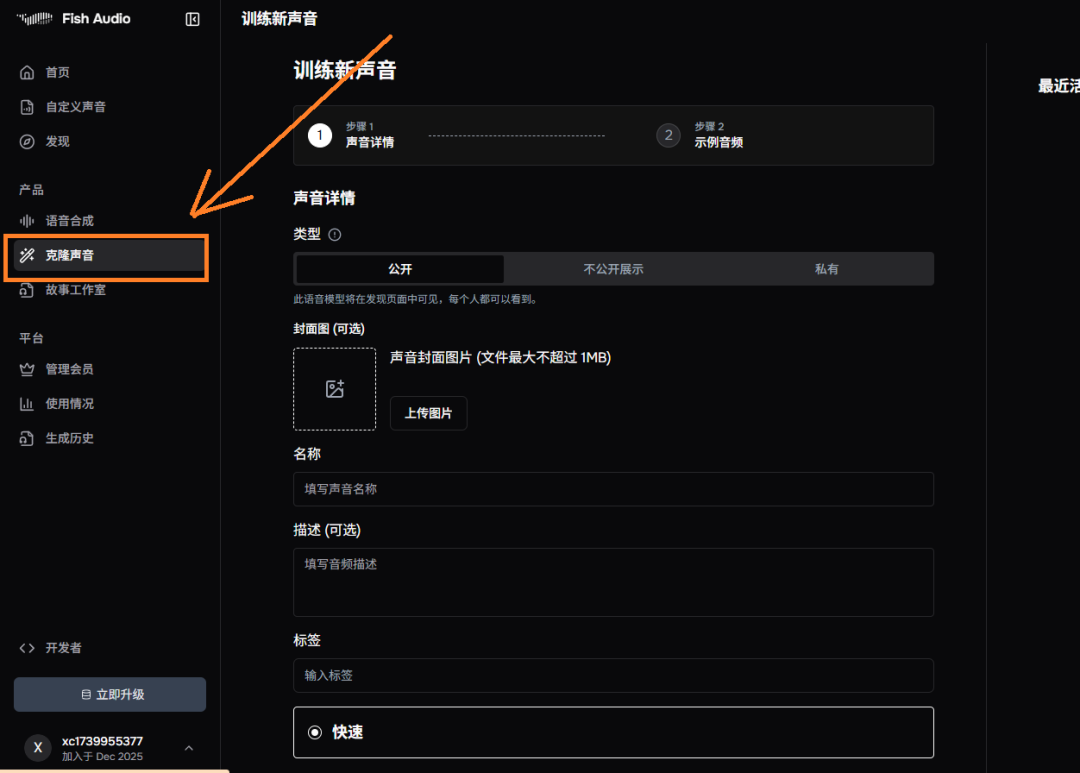Click the image placeholder in cover upload box
The width and height of the screenshot is (1080, 773).
point(335,389)
